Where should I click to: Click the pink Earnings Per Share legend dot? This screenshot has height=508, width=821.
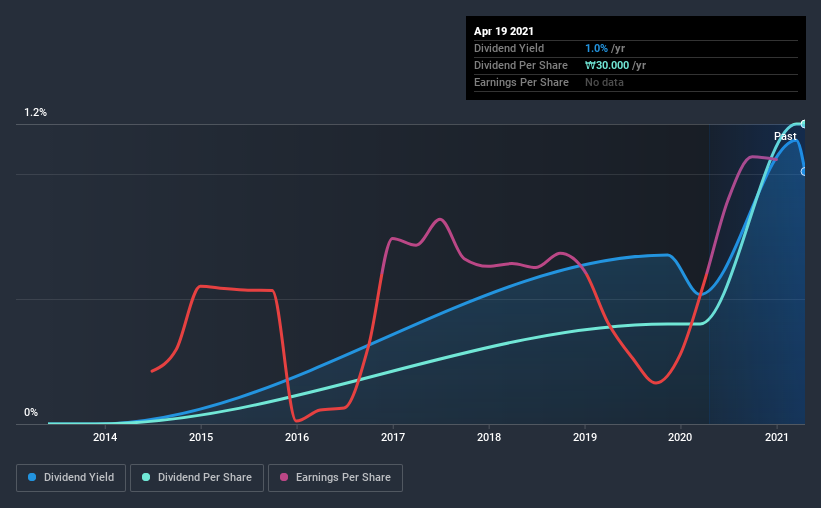(284, 477)
